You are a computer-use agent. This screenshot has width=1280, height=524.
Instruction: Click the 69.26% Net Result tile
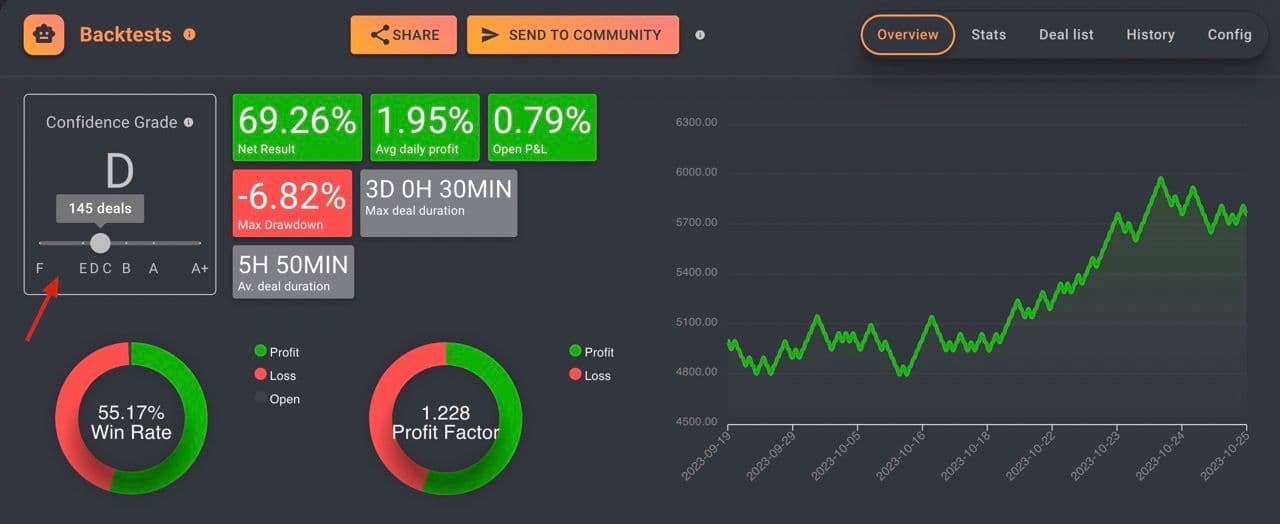297,128
